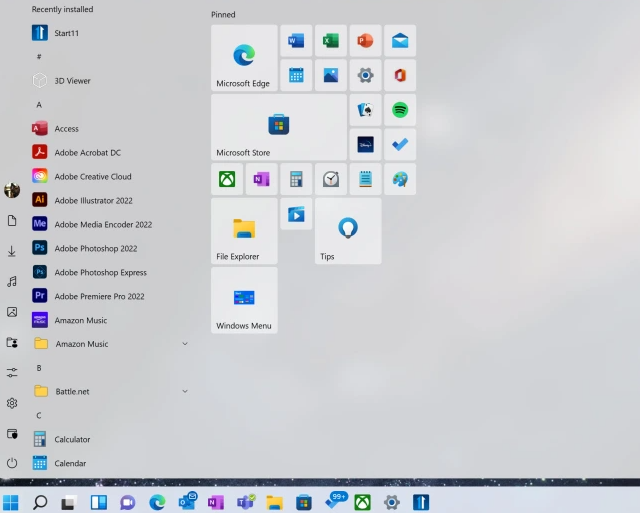Select the letter B section header
This screenshot has height=513, width=640.
[x=39, y=368]
